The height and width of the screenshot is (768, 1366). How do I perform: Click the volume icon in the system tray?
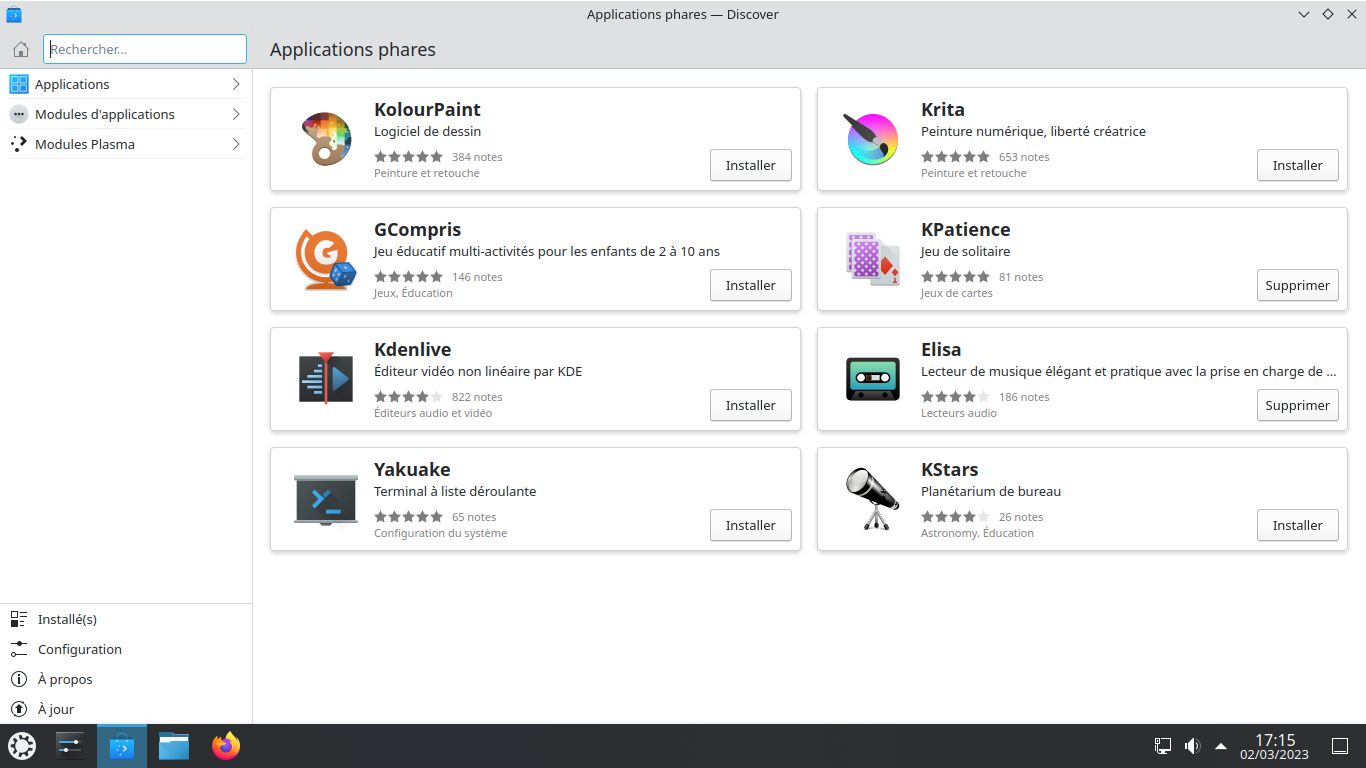click(x=1192, y=745)
